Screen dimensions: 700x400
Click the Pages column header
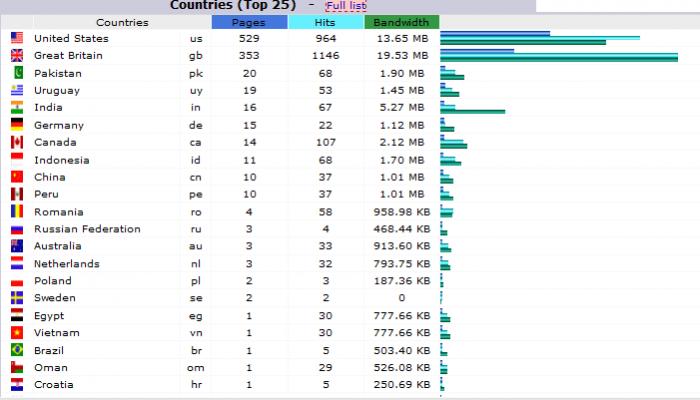tap(249, 22)
